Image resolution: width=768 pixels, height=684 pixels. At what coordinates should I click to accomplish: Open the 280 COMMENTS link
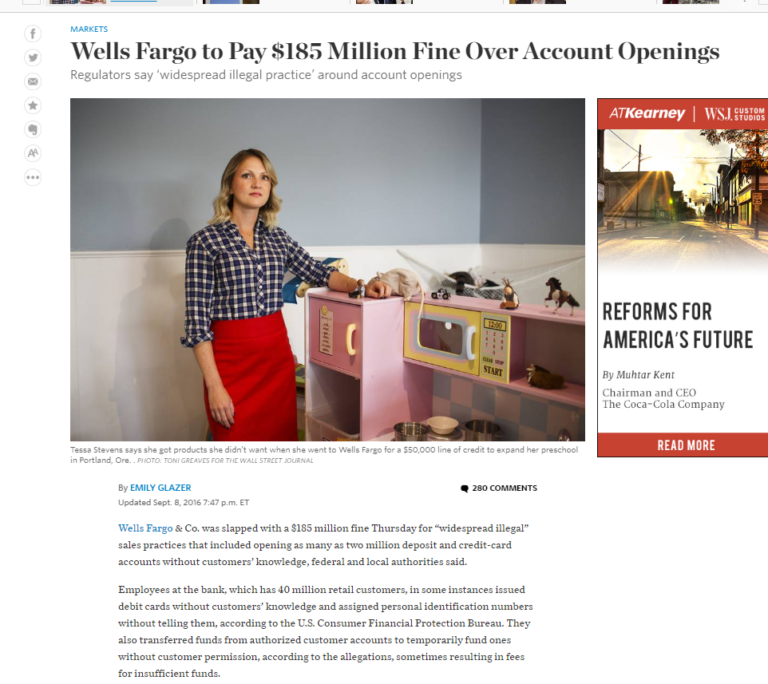point(504,488)
